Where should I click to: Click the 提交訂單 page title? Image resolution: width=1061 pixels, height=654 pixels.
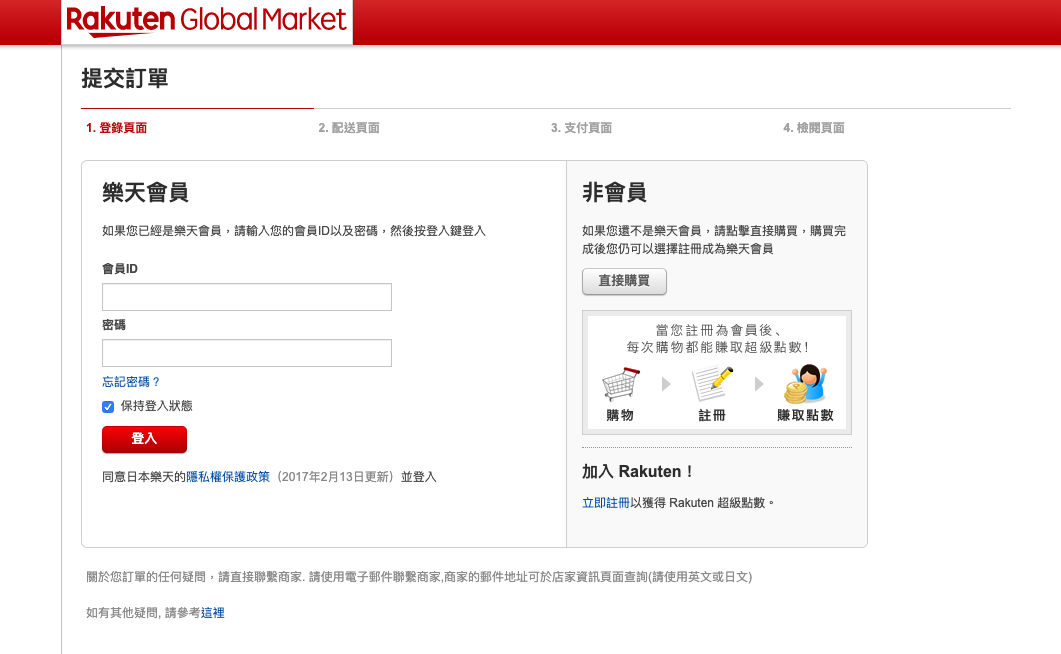[x=125, y=78]
